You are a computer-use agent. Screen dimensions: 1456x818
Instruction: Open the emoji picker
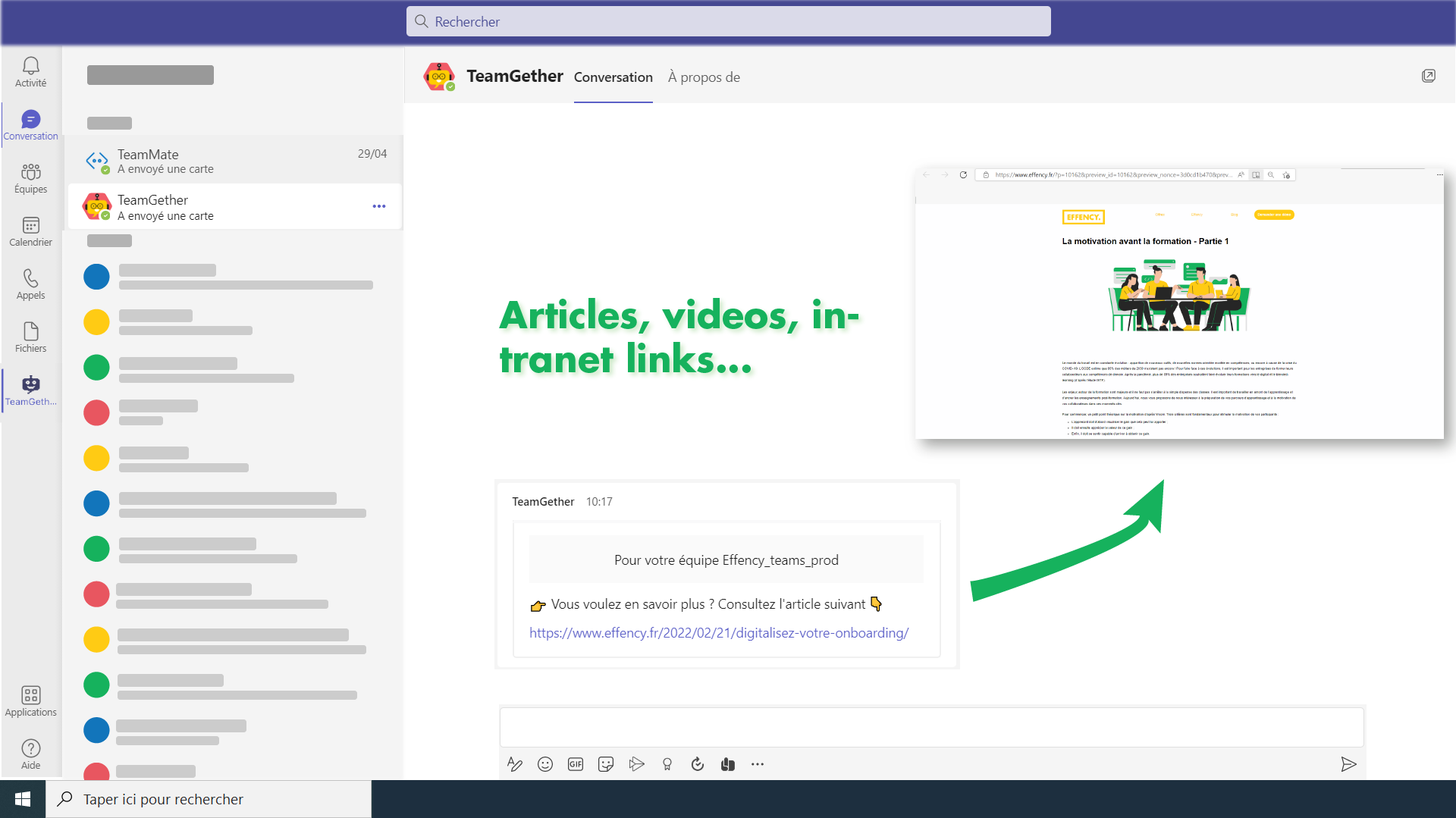[x=545, y=764]
